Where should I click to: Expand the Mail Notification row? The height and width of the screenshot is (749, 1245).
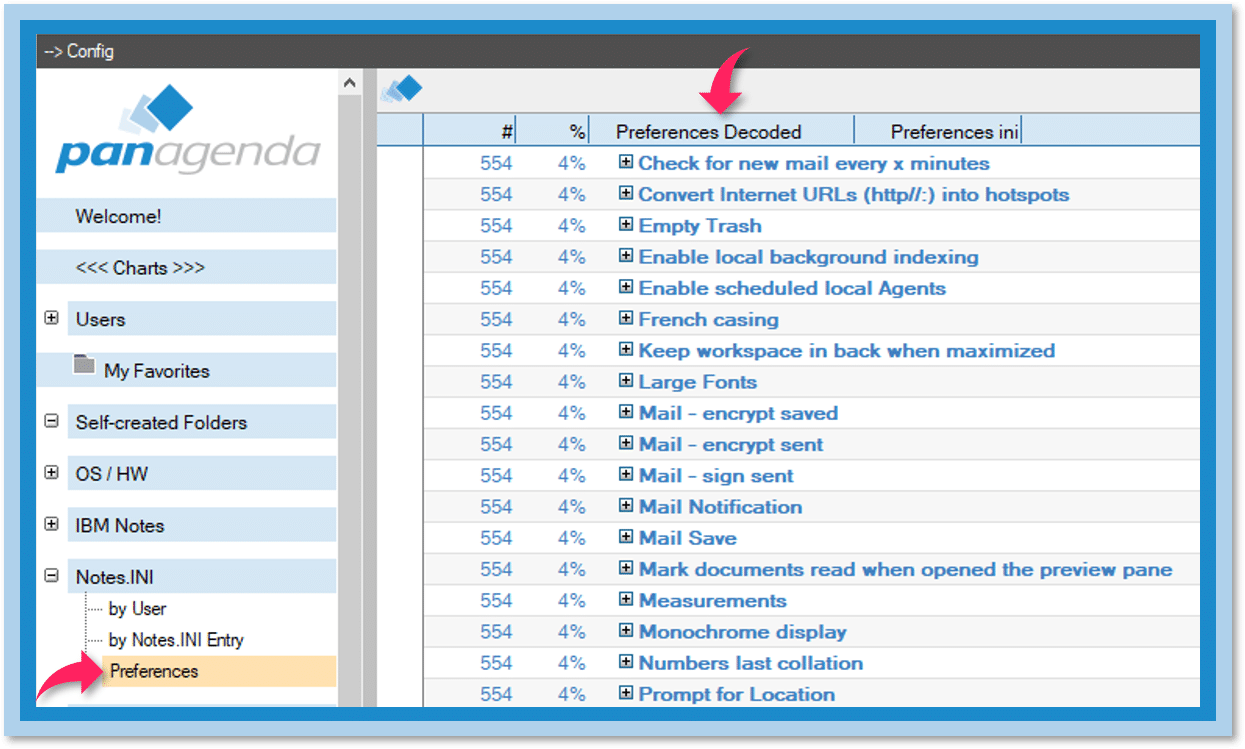coord(626,506)
